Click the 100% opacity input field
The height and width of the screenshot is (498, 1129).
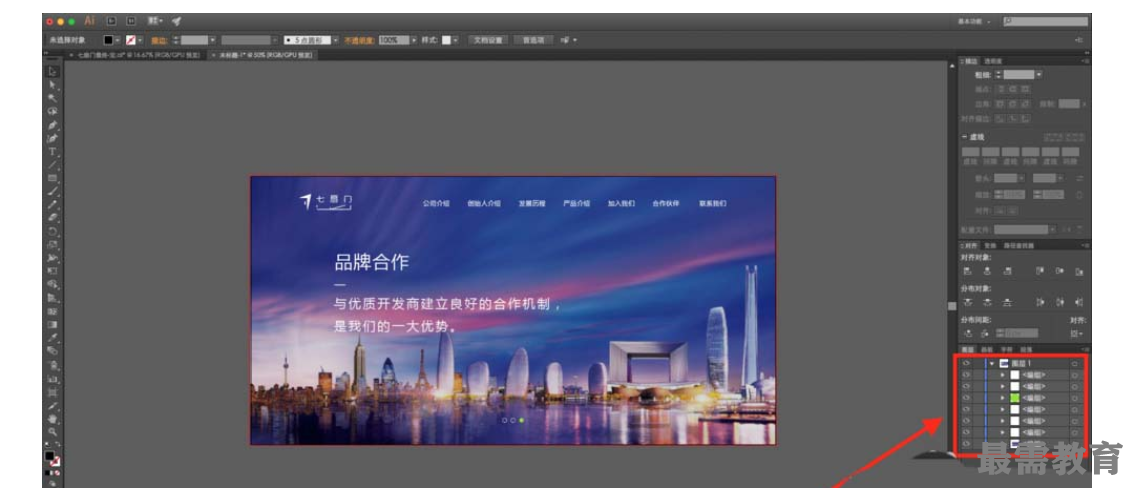tap(394, 40)
